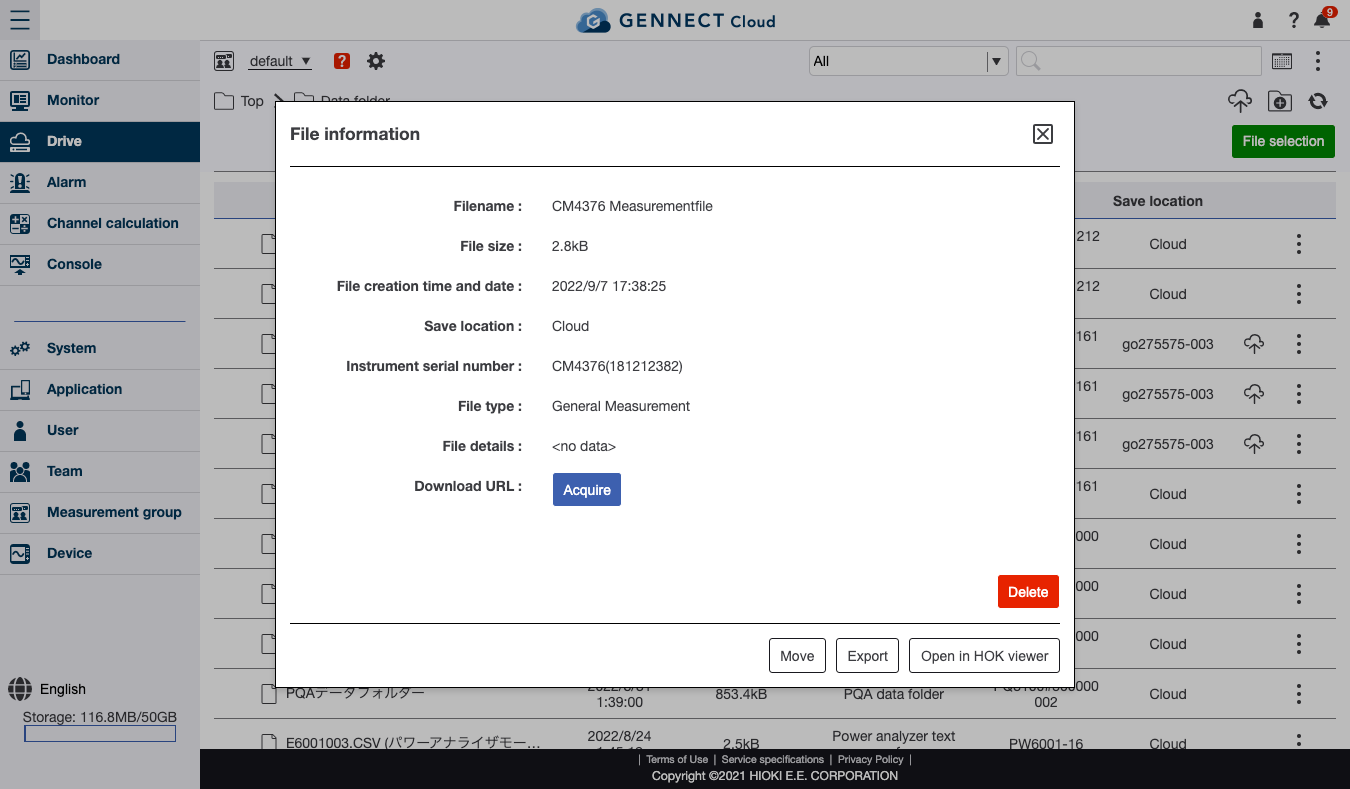Create a new folder with the folder-plus icon

pos(1279,101)
